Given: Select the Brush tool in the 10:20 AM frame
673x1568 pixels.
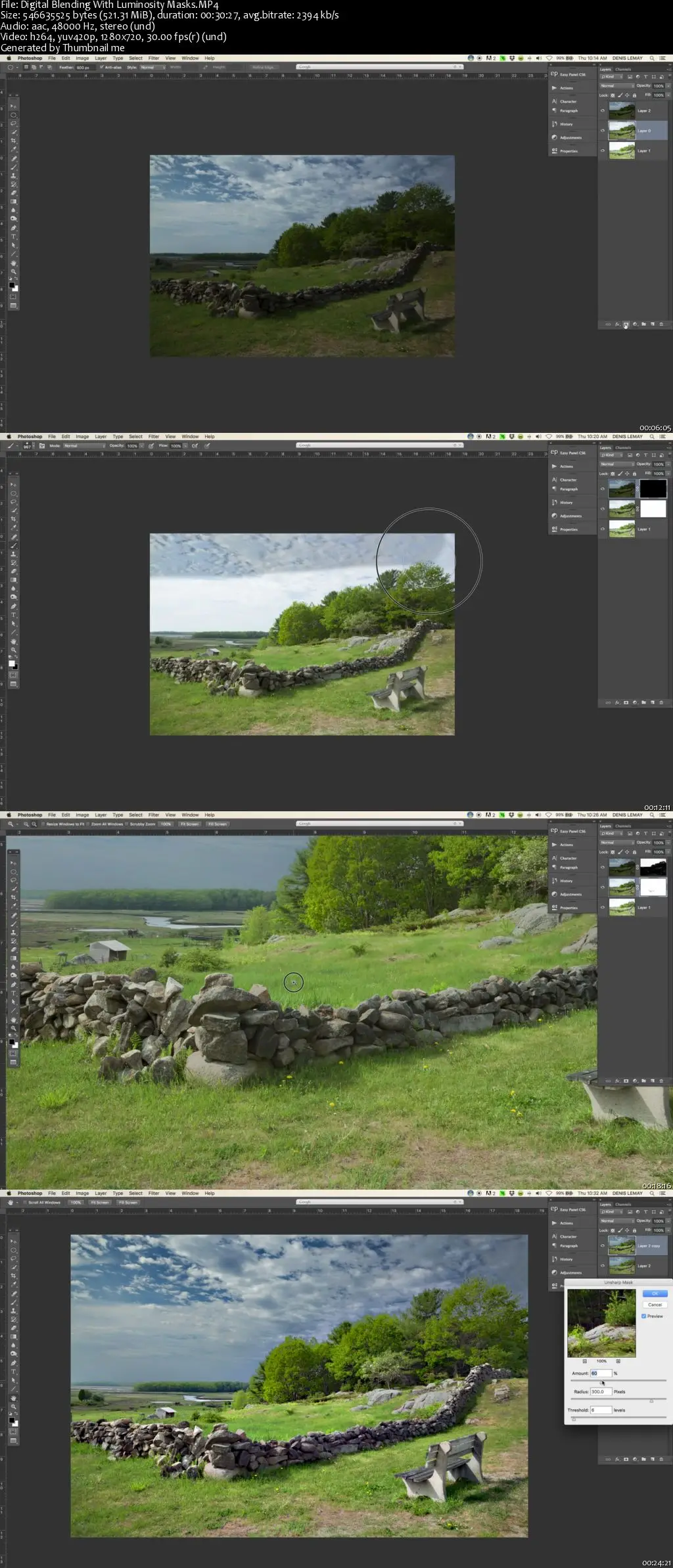Looking at the screenshot, I should click(14, 545).
